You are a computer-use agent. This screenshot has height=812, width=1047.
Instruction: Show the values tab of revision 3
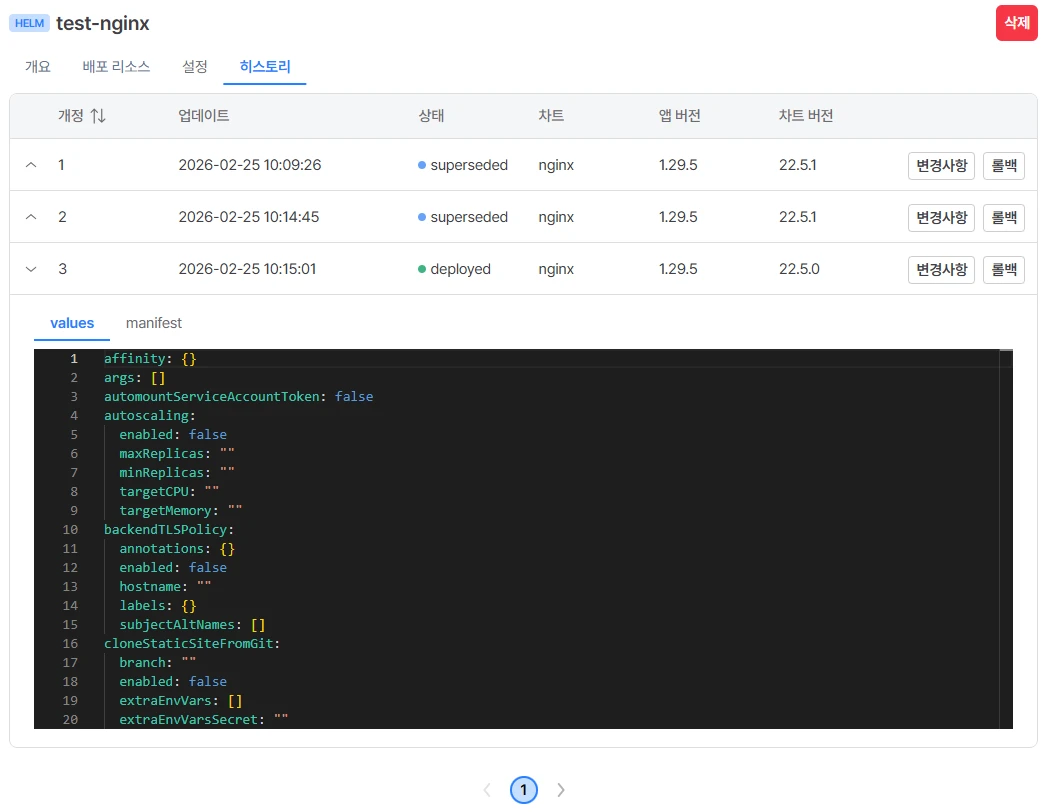(72, 323)
